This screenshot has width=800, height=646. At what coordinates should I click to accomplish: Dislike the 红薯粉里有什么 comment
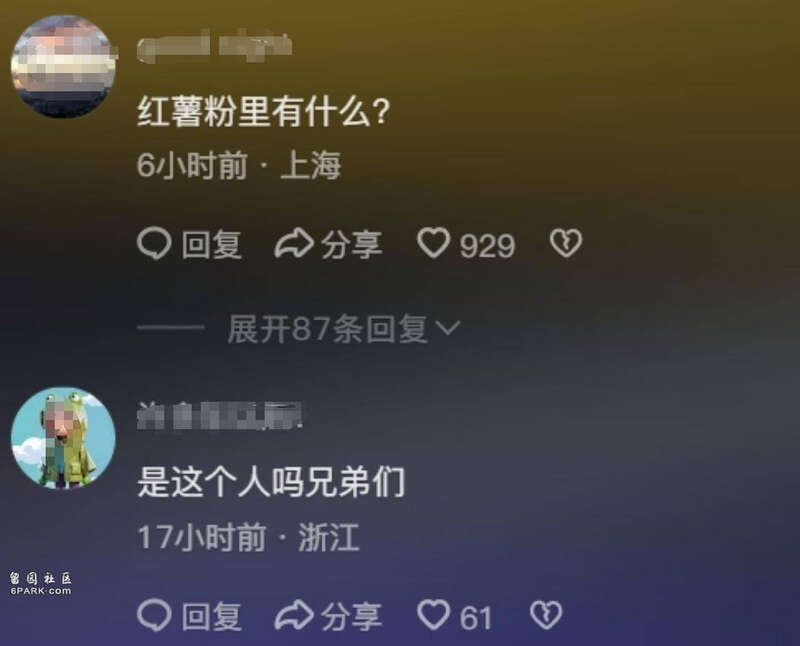[566, 243]
